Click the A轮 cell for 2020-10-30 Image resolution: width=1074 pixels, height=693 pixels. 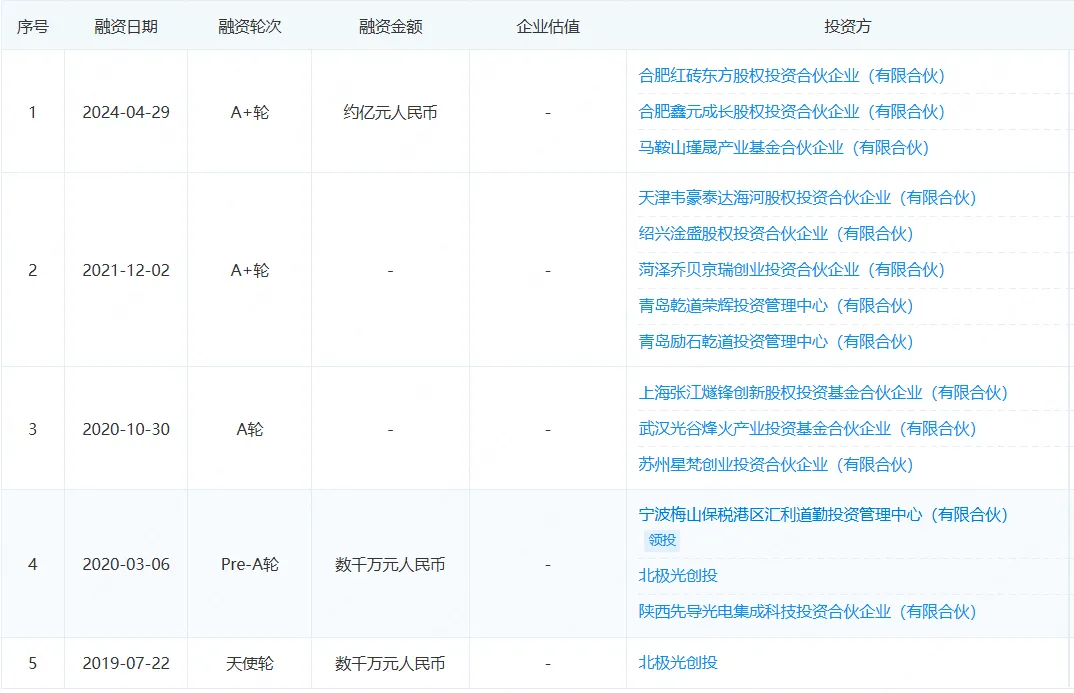tap(250, 429)
